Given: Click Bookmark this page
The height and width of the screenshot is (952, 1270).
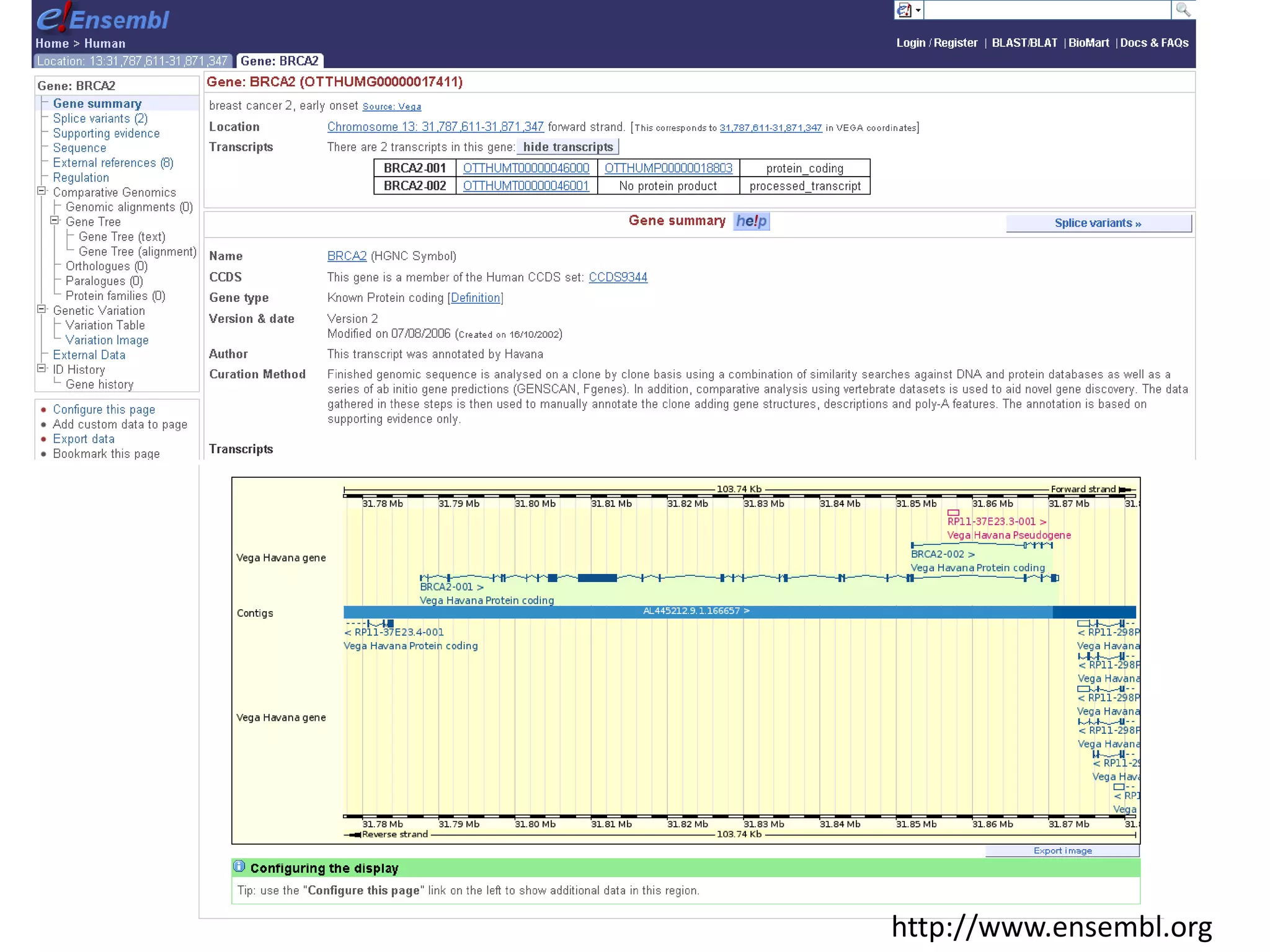Looking at the screenshot, I should [x=106, y=454].
